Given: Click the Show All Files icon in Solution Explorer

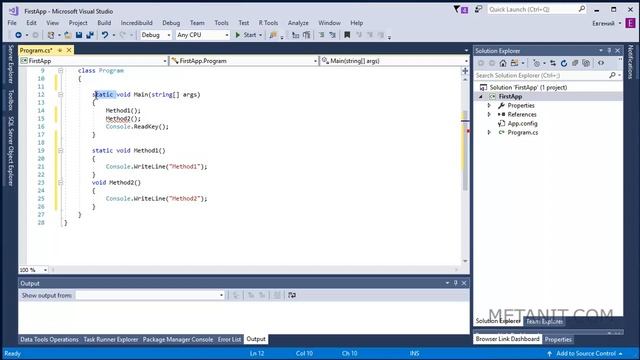Looking at the screenshot, I should (x=586, y=63).
